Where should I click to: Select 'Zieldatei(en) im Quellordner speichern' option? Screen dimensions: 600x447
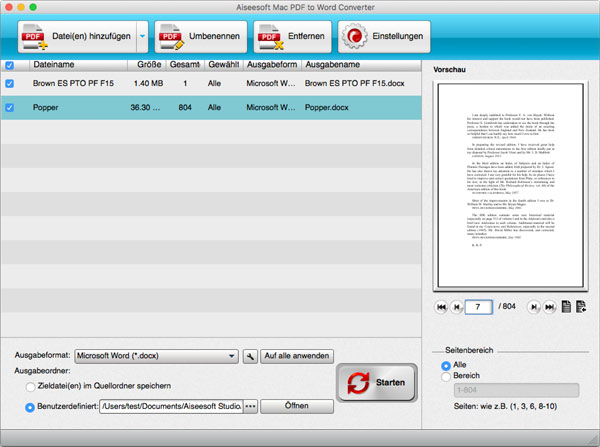tap(31, 386)
